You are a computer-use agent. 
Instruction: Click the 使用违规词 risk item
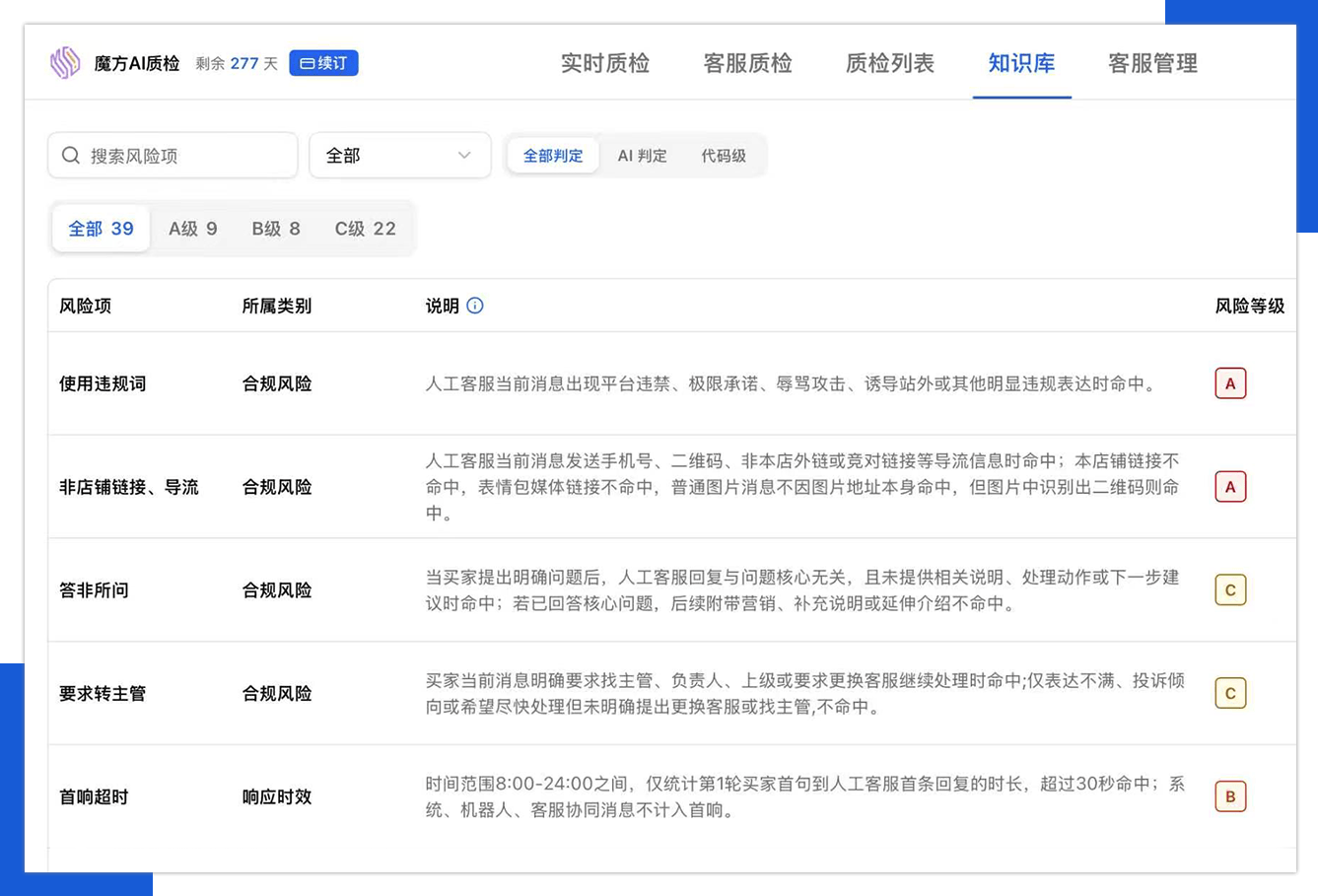tap(103, 383)
